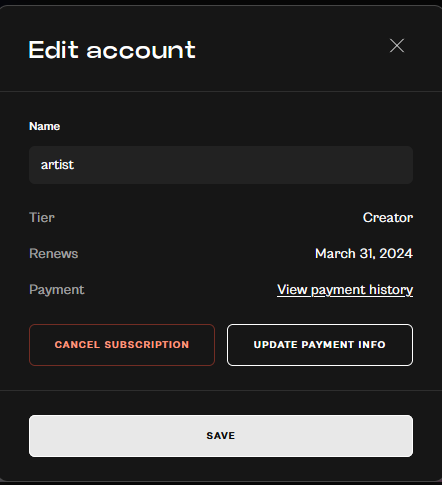
Task: Click the word account in dialog title
Action: (x=141, y=51)
